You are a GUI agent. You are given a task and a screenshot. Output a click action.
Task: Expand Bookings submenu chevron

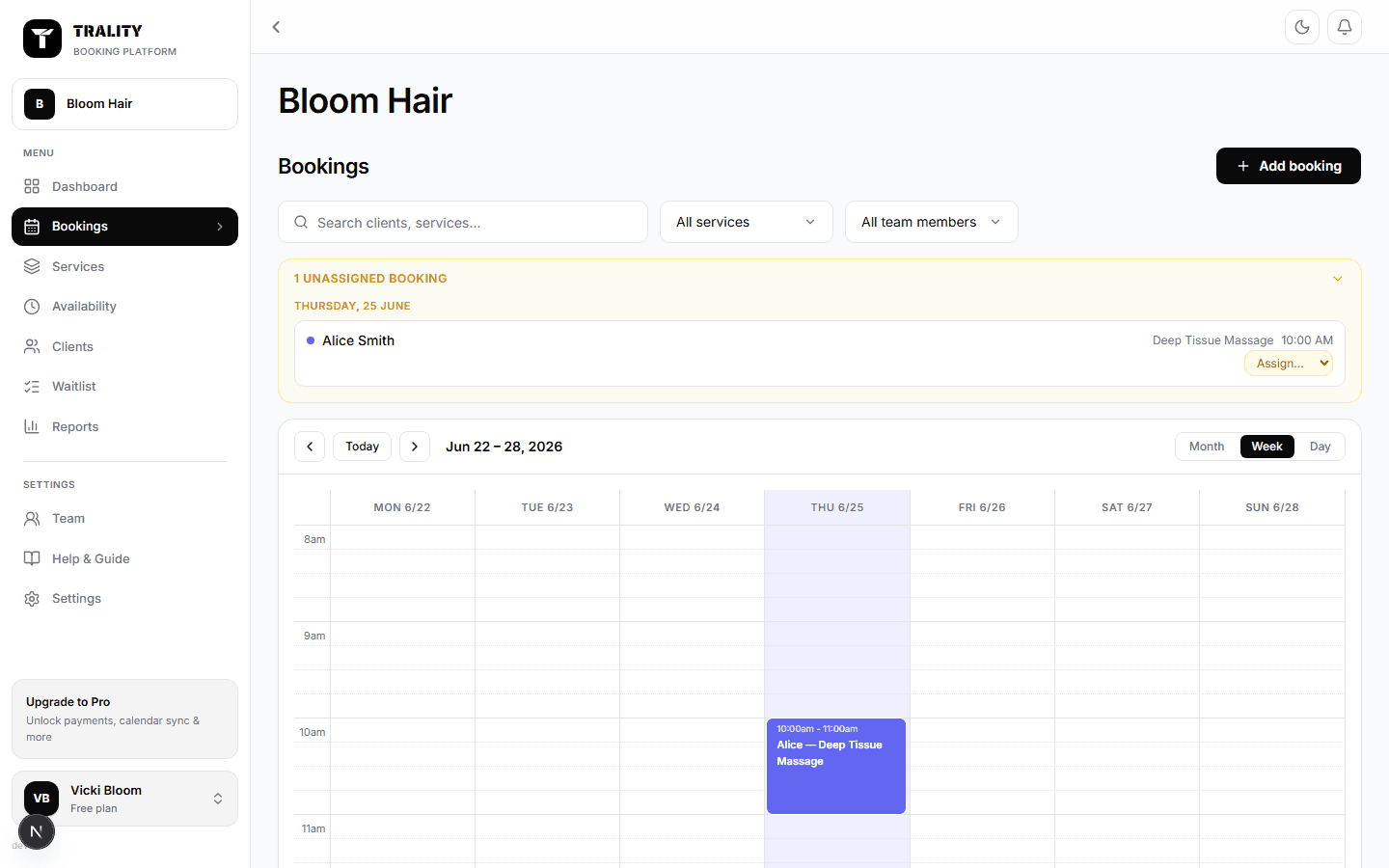[220, 227]
